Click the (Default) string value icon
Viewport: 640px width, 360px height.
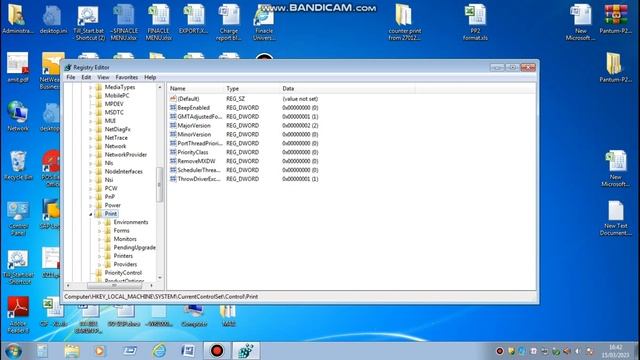[173, 99]
